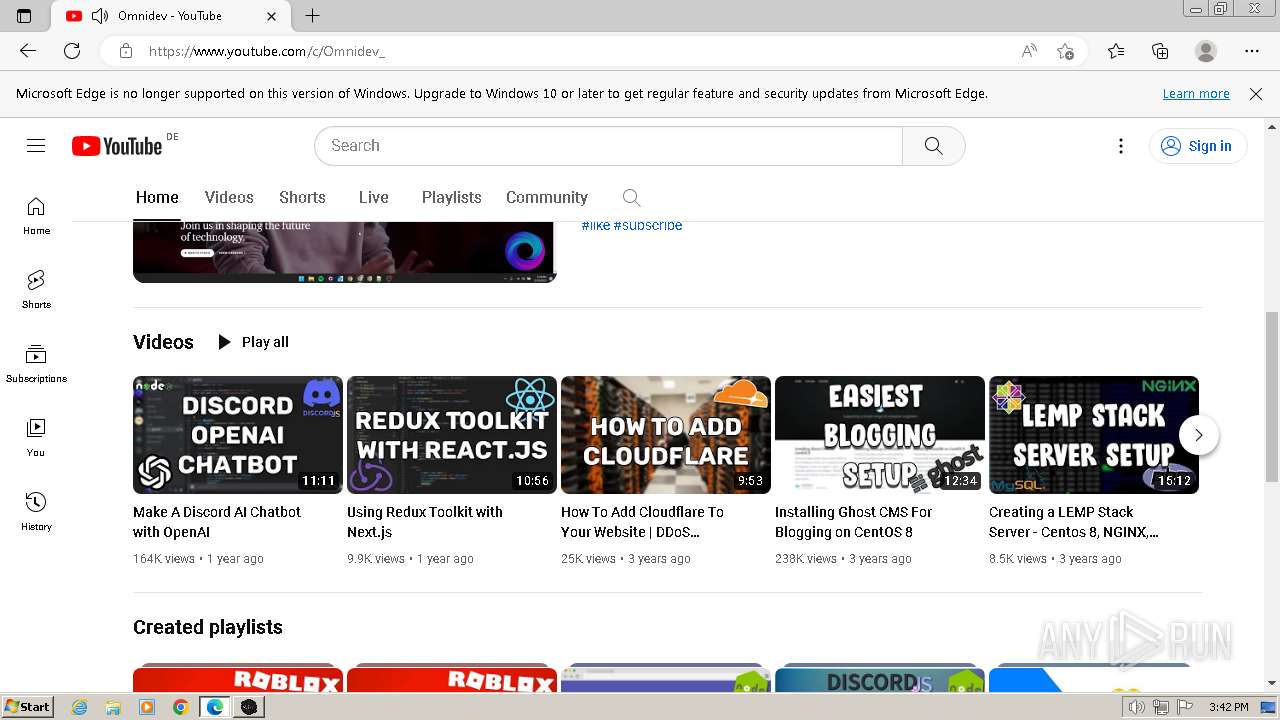The height and width of the screenshot is (720, 1280).
Task: Open the taskbar volume control
Action: coord(1137,707)
